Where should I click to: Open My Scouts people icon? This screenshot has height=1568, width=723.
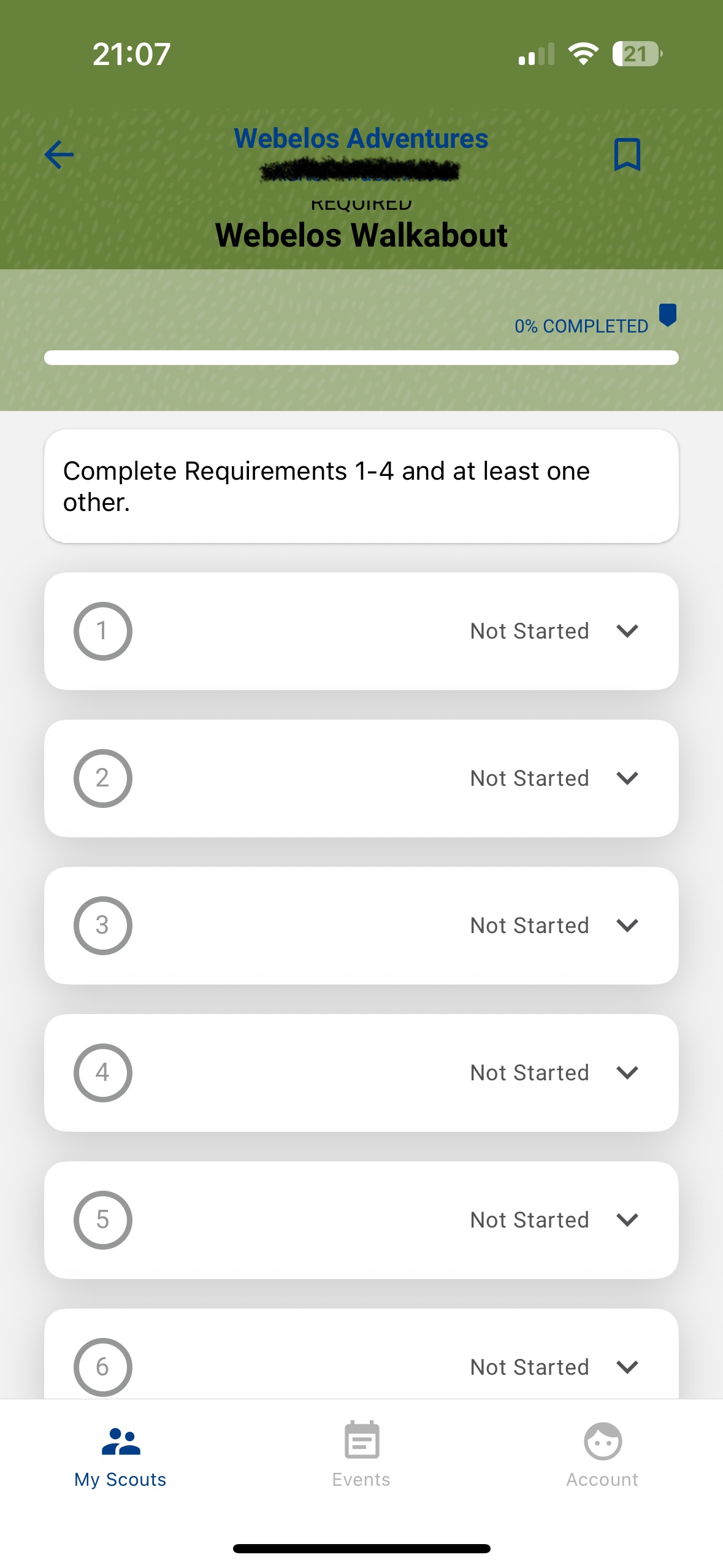tap(120, 1441)
